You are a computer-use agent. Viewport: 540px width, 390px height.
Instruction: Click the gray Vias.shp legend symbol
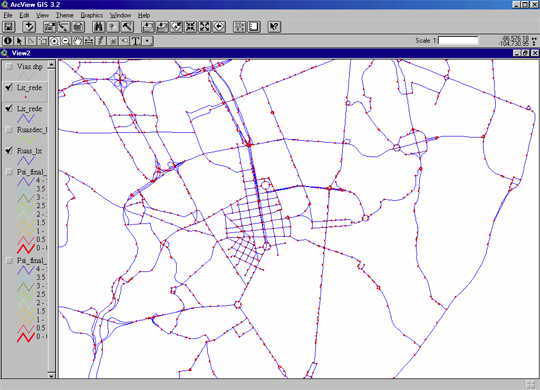[x=26, y=76]
